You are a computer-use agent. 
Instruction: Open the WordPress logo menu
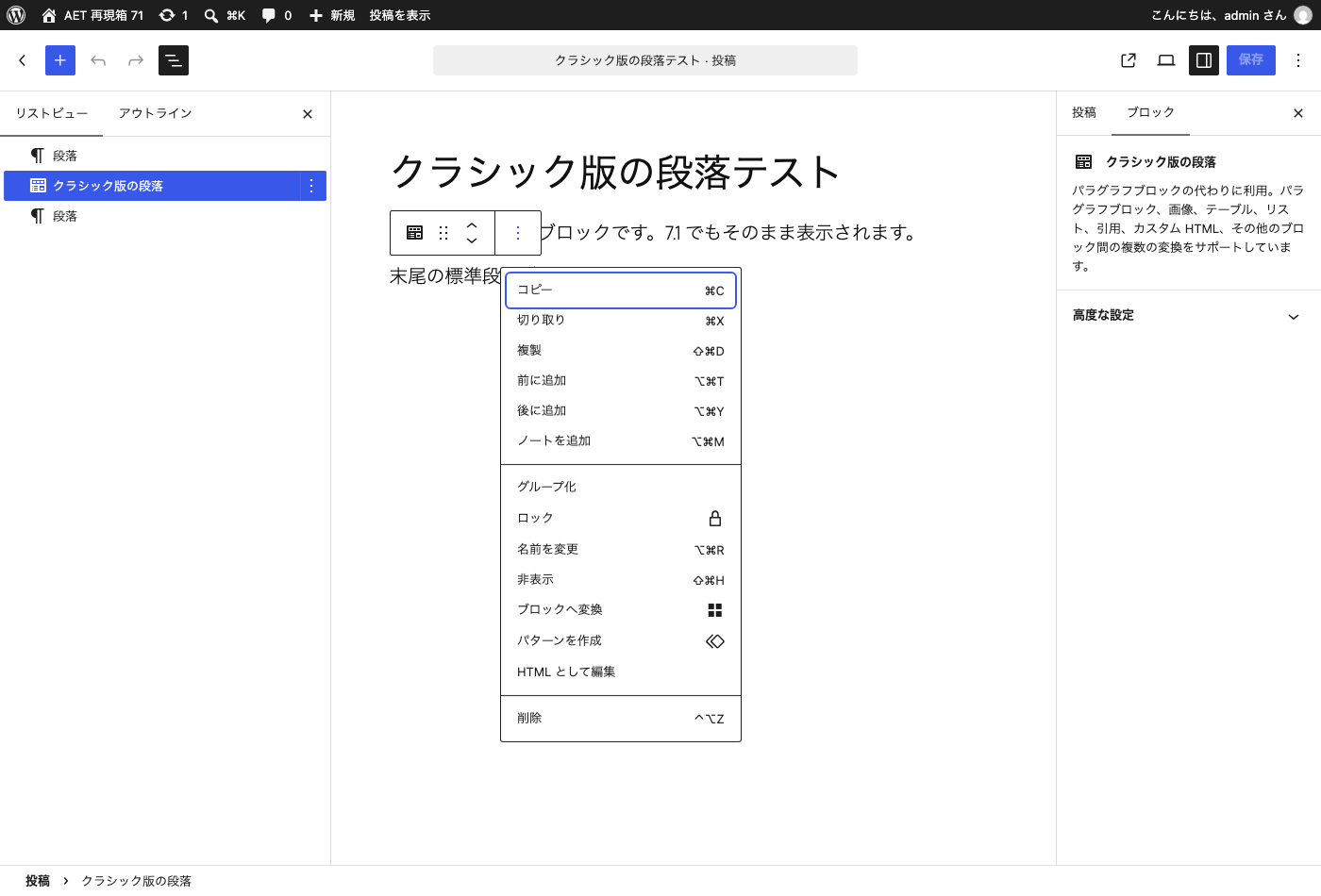(x=16, y=15)
